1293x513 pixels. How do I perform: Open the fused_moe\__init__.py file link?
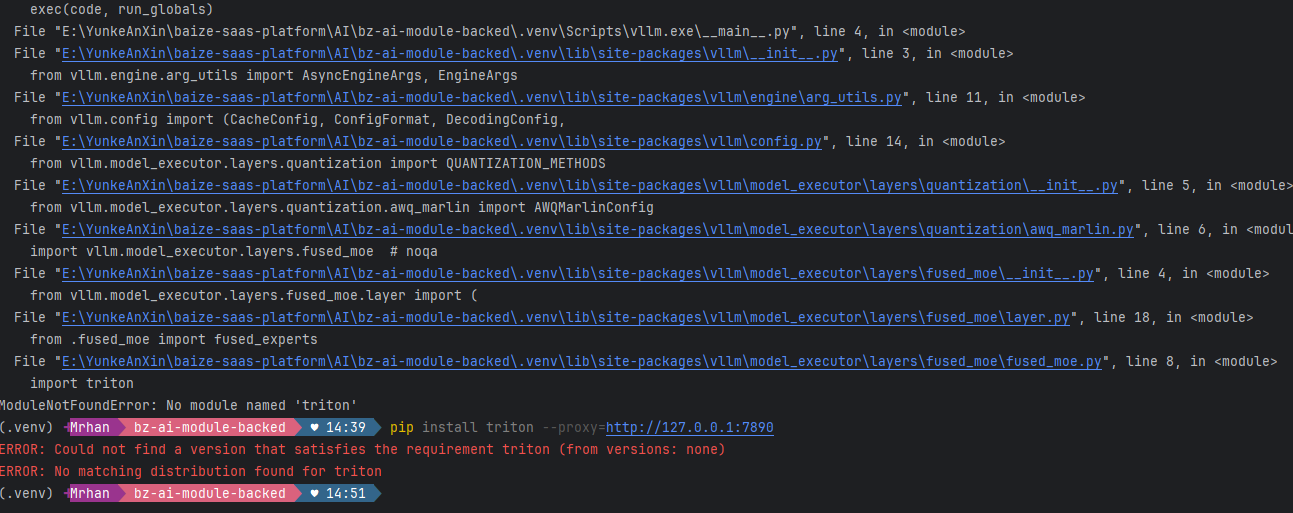578,273
